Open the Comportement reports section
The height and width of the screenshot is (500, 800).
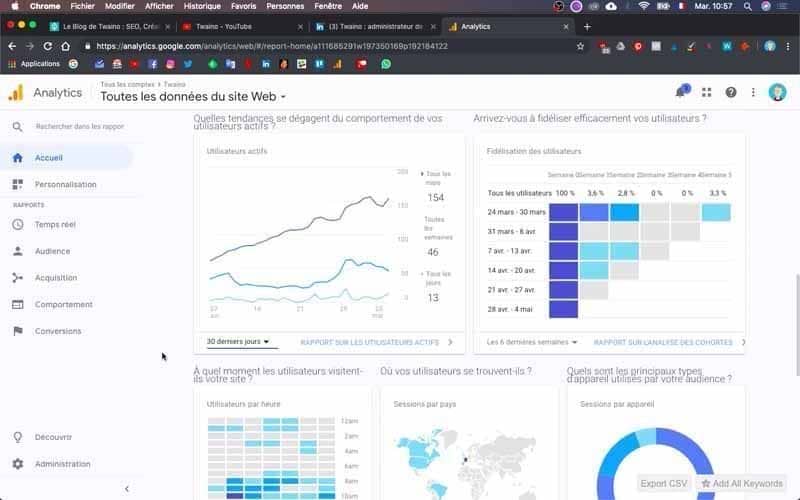64,305
